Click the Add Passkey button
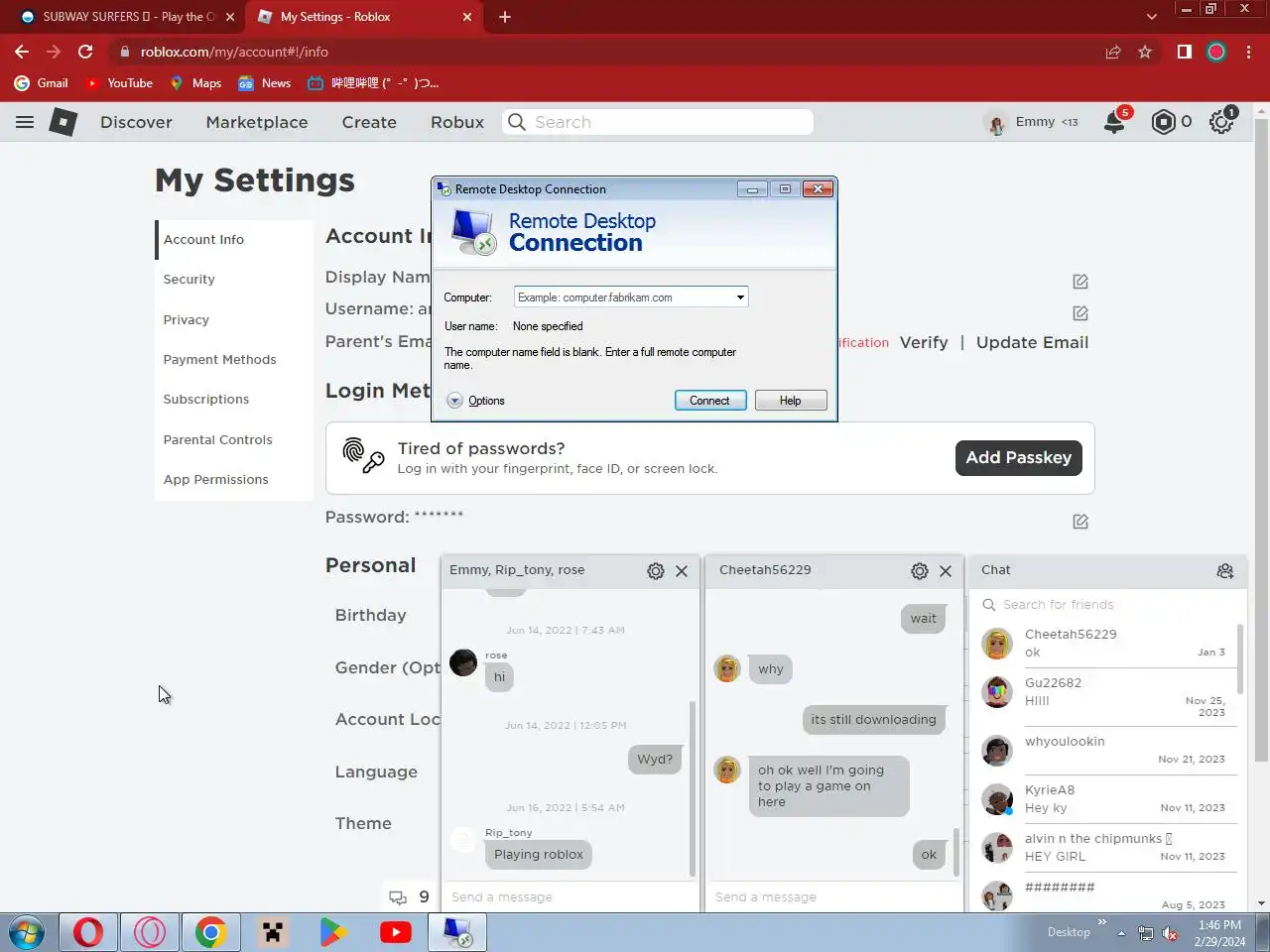The image size is (1270, 952). (x=1019, y=458)
